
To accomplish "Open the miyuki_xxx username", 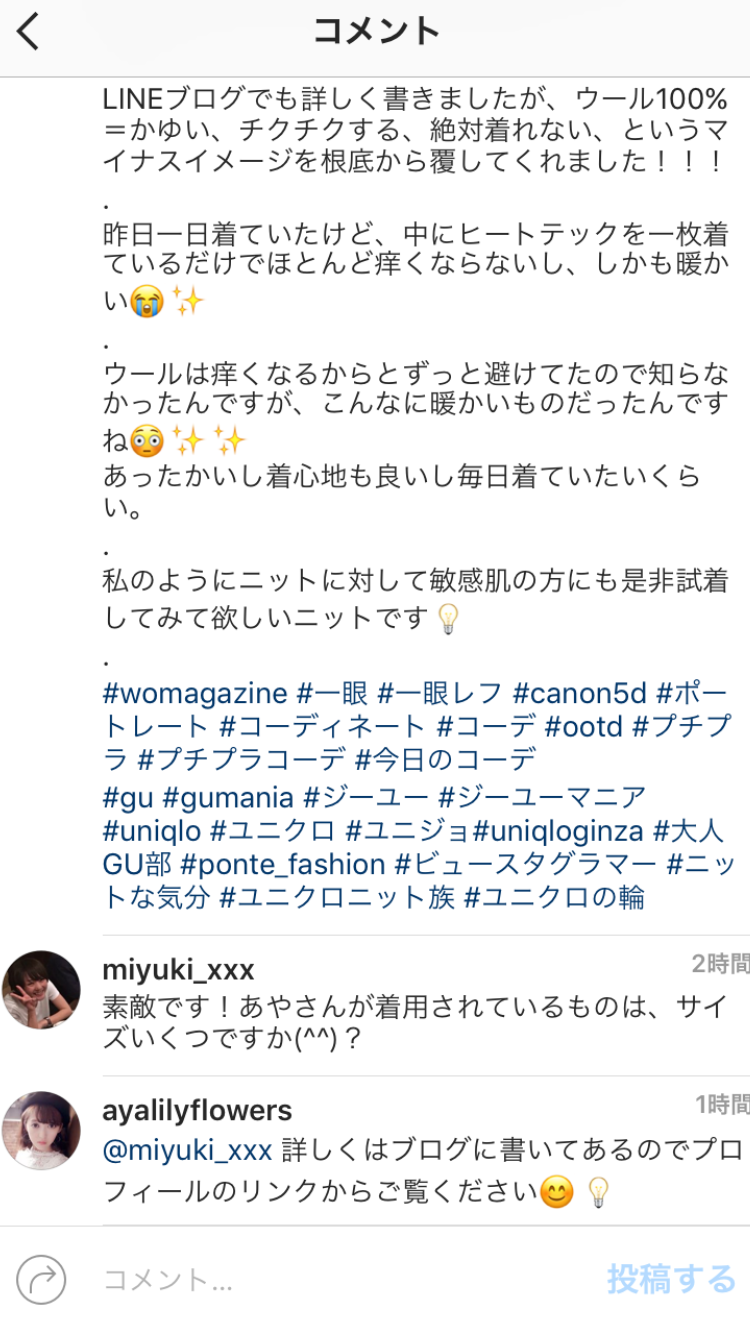I will tap(178, 969).
